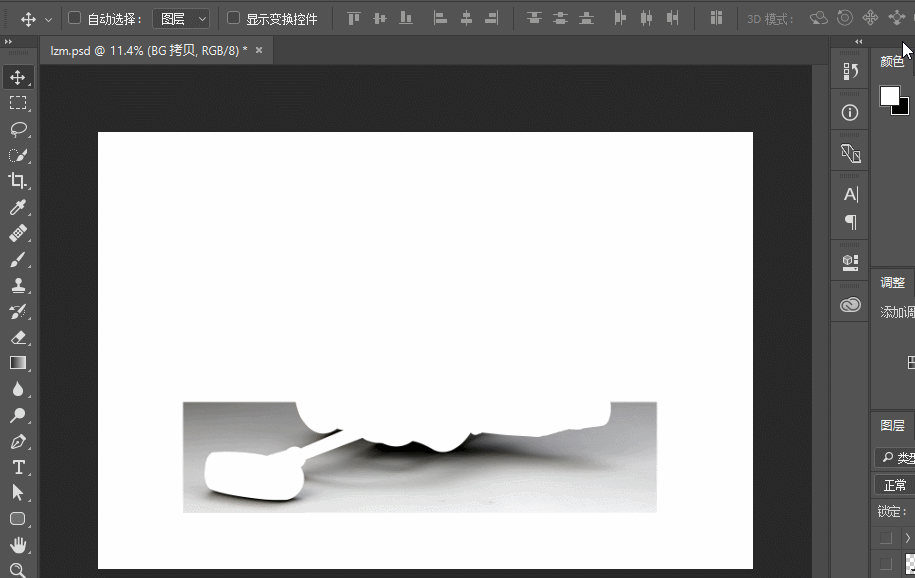Select the Eraser tool

coord(18,337)
